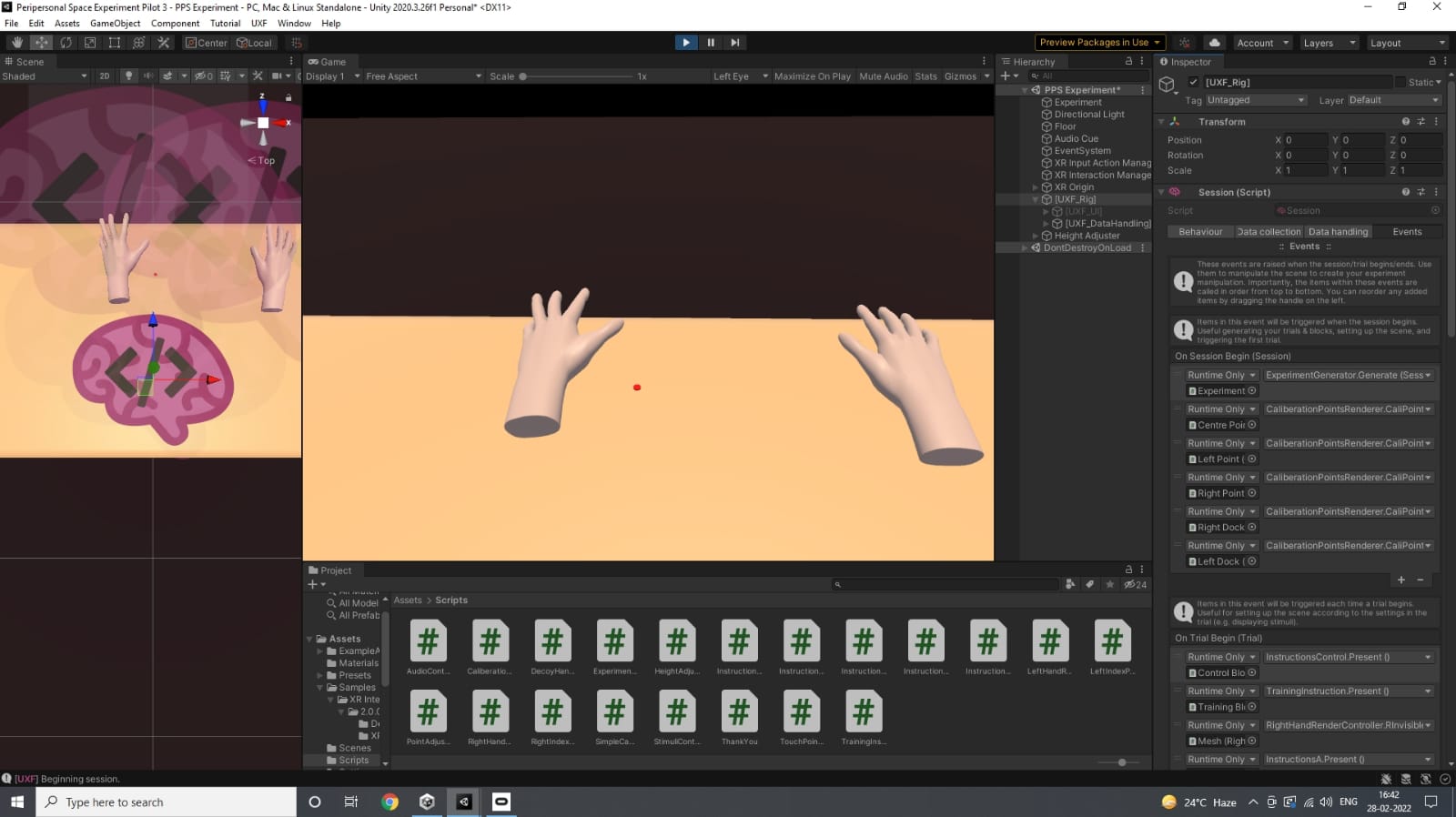Open the Layers dropdown

click(x=1329, y=43)
